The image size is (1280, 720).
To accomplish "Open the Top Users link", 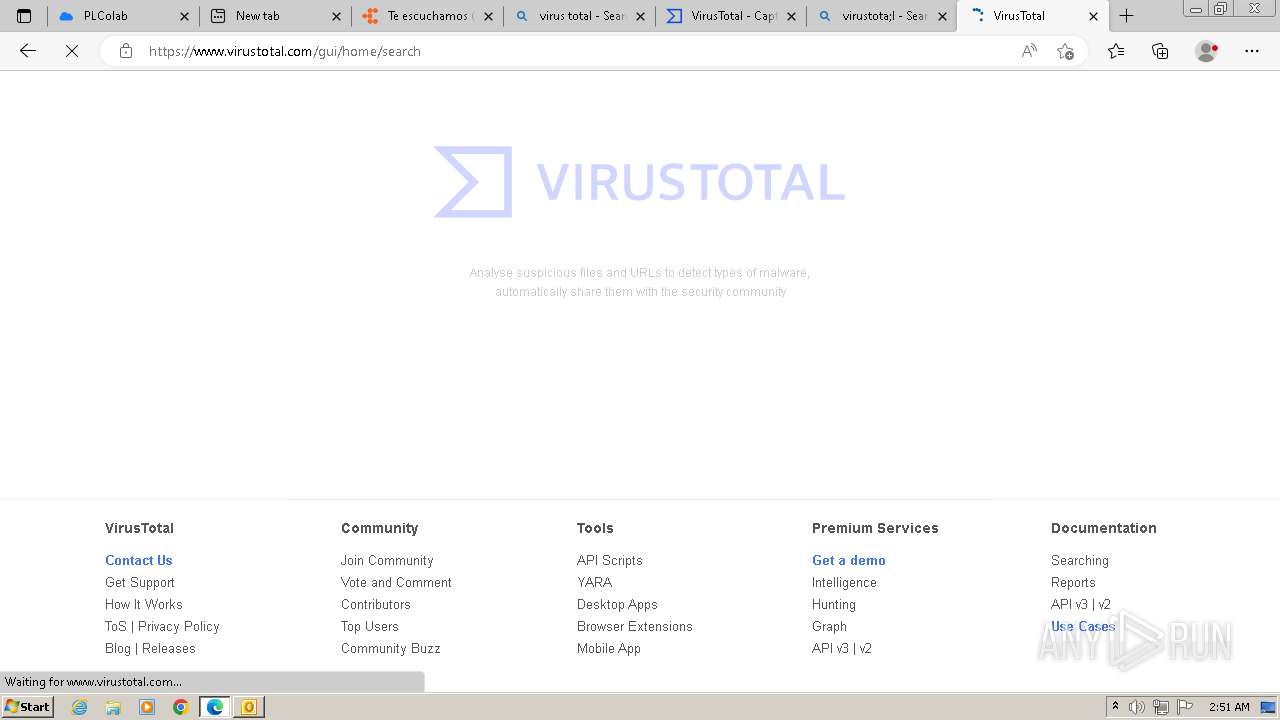I will click(x=370, y=626).
